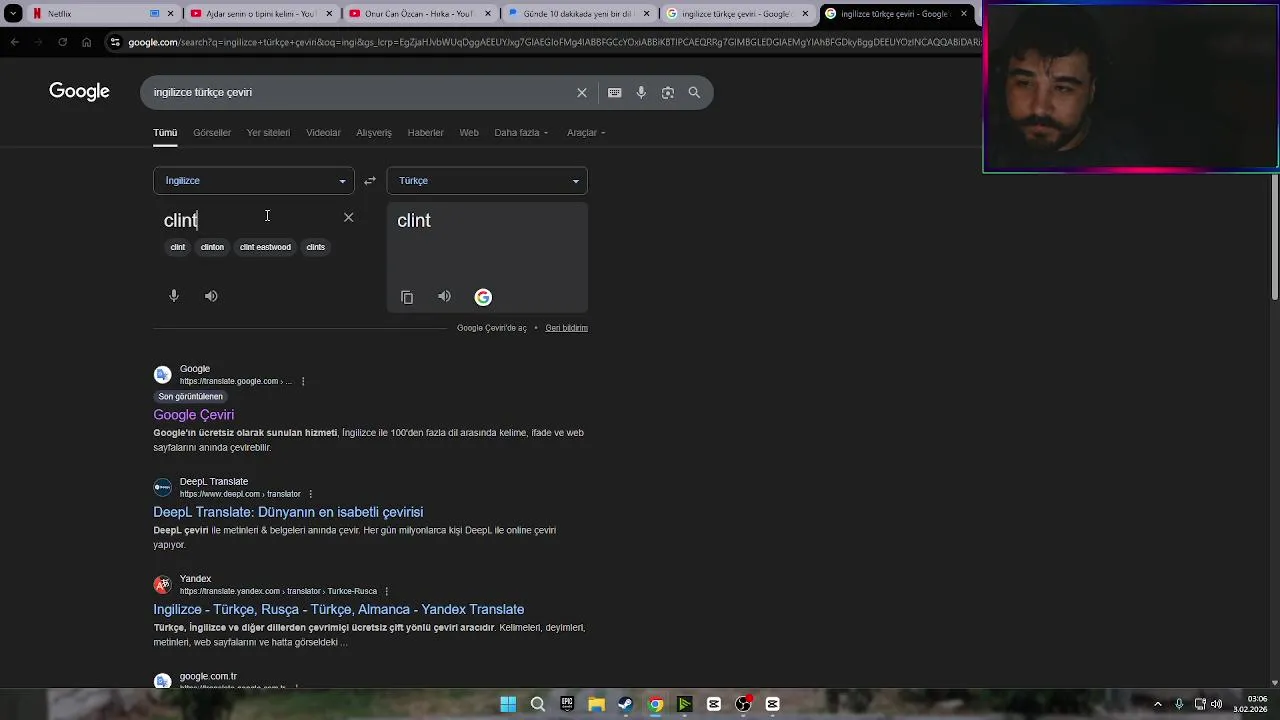Go back in browser history
Image resolution: width=1280 pixels, height=720 pixels.
(14, 42)
